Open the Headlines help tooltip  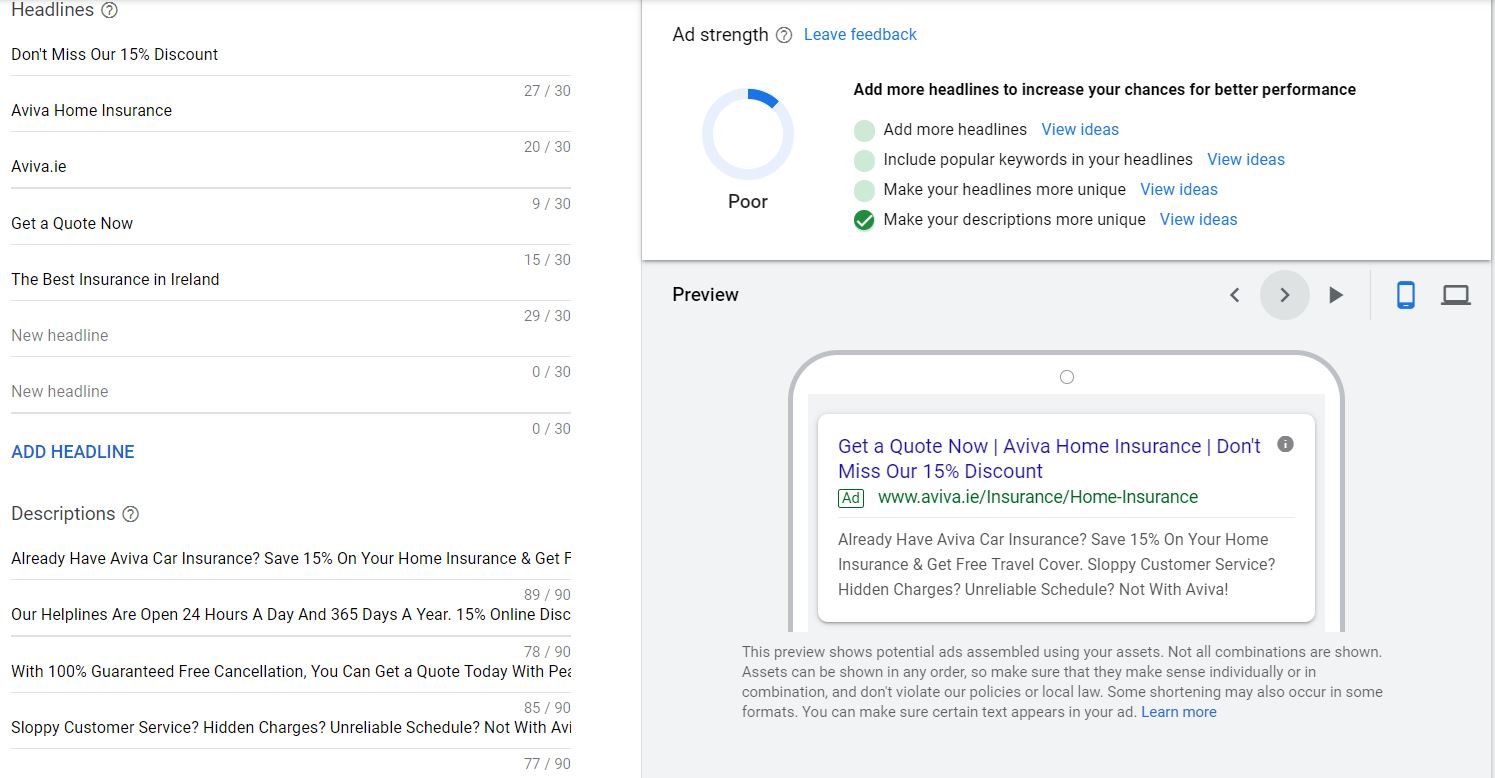[x=110, y=10]
